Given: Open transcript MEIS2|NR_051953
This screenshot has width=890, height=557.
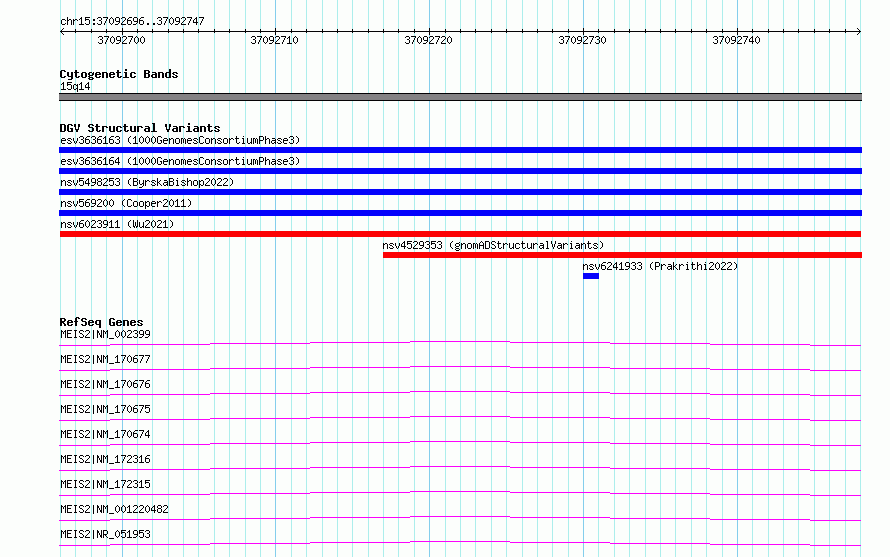Looking at the screenshot, I should (105, 534).
